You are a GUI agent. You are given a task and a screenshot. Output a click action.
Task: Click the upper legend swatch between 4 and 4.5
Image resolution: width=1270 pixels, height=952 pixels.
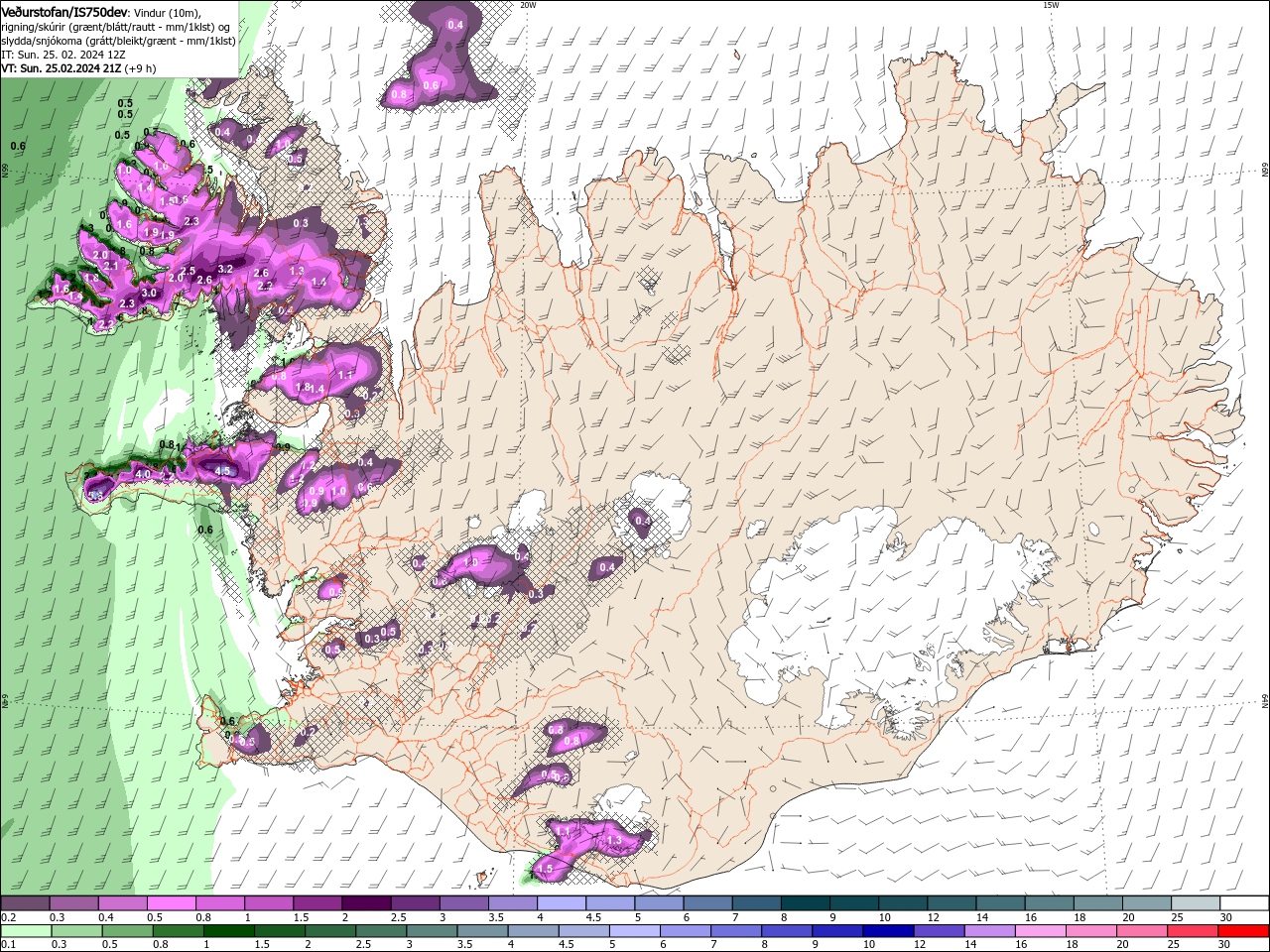click(562, 903)
